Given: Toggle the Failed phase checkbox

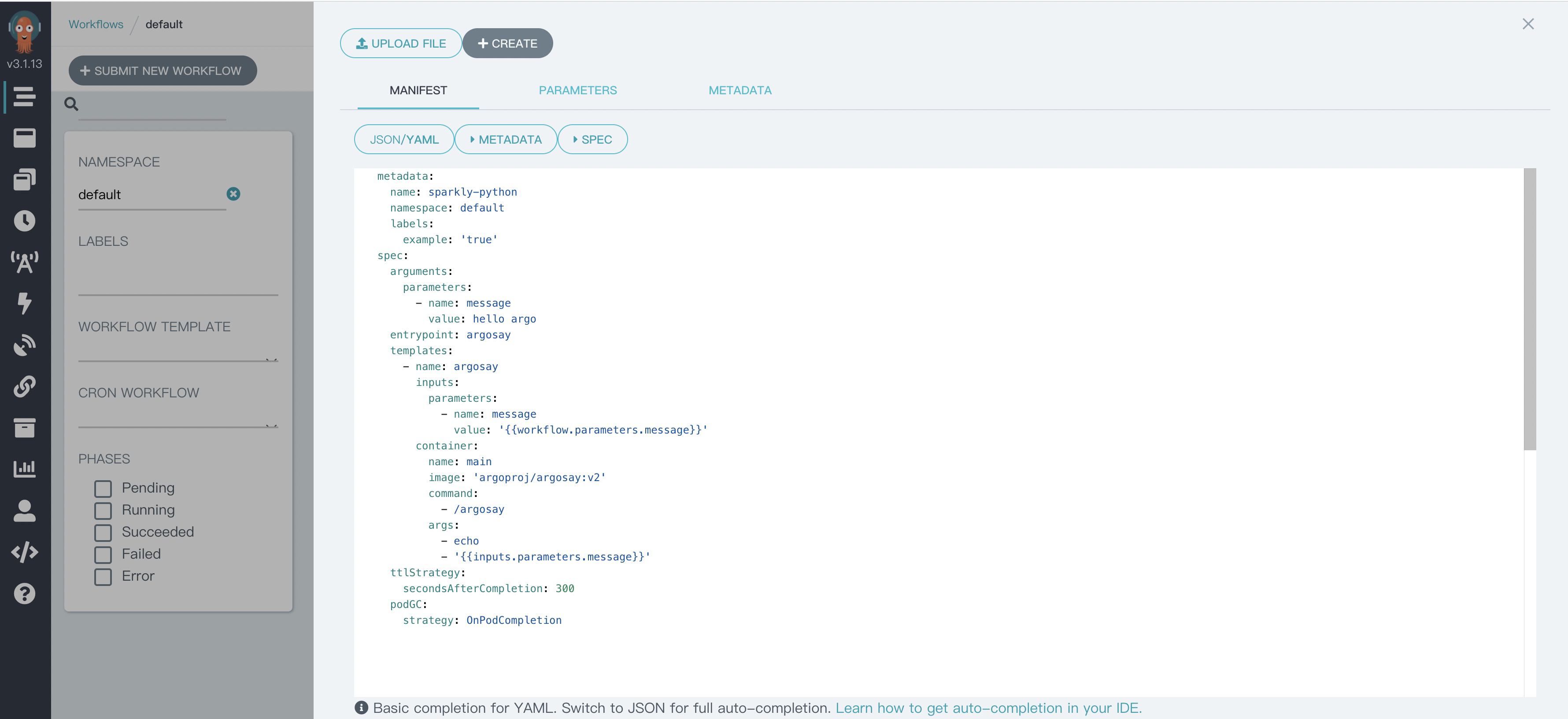Looking at the screenshot, I should pyautogui.click(x=103, y=555).
